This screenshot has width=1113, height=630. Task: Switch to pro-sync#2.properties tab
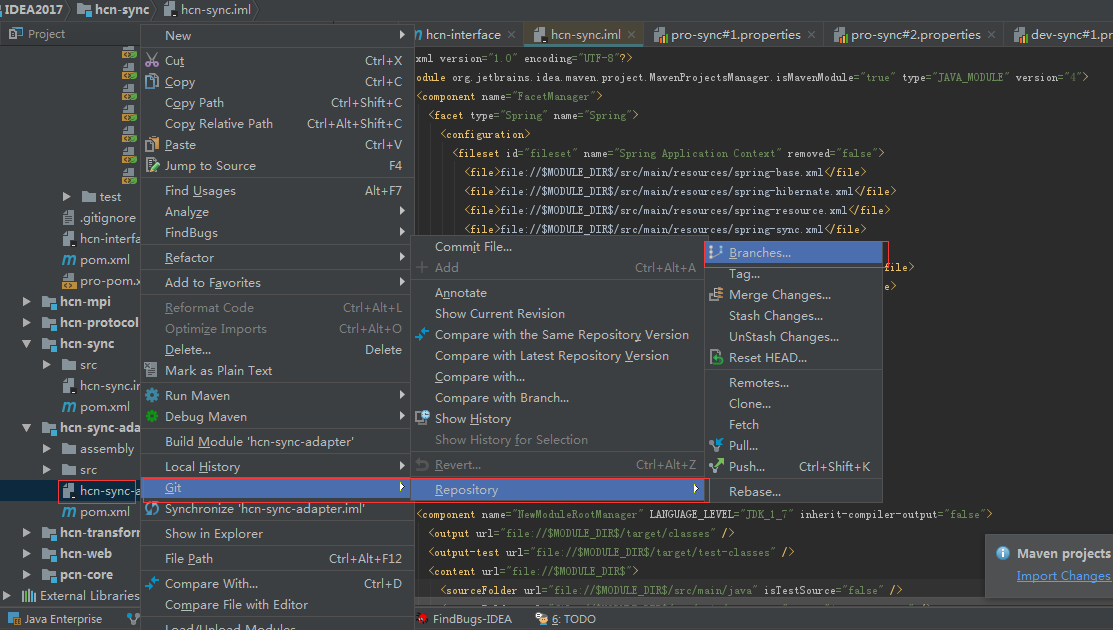click(916, 34)
